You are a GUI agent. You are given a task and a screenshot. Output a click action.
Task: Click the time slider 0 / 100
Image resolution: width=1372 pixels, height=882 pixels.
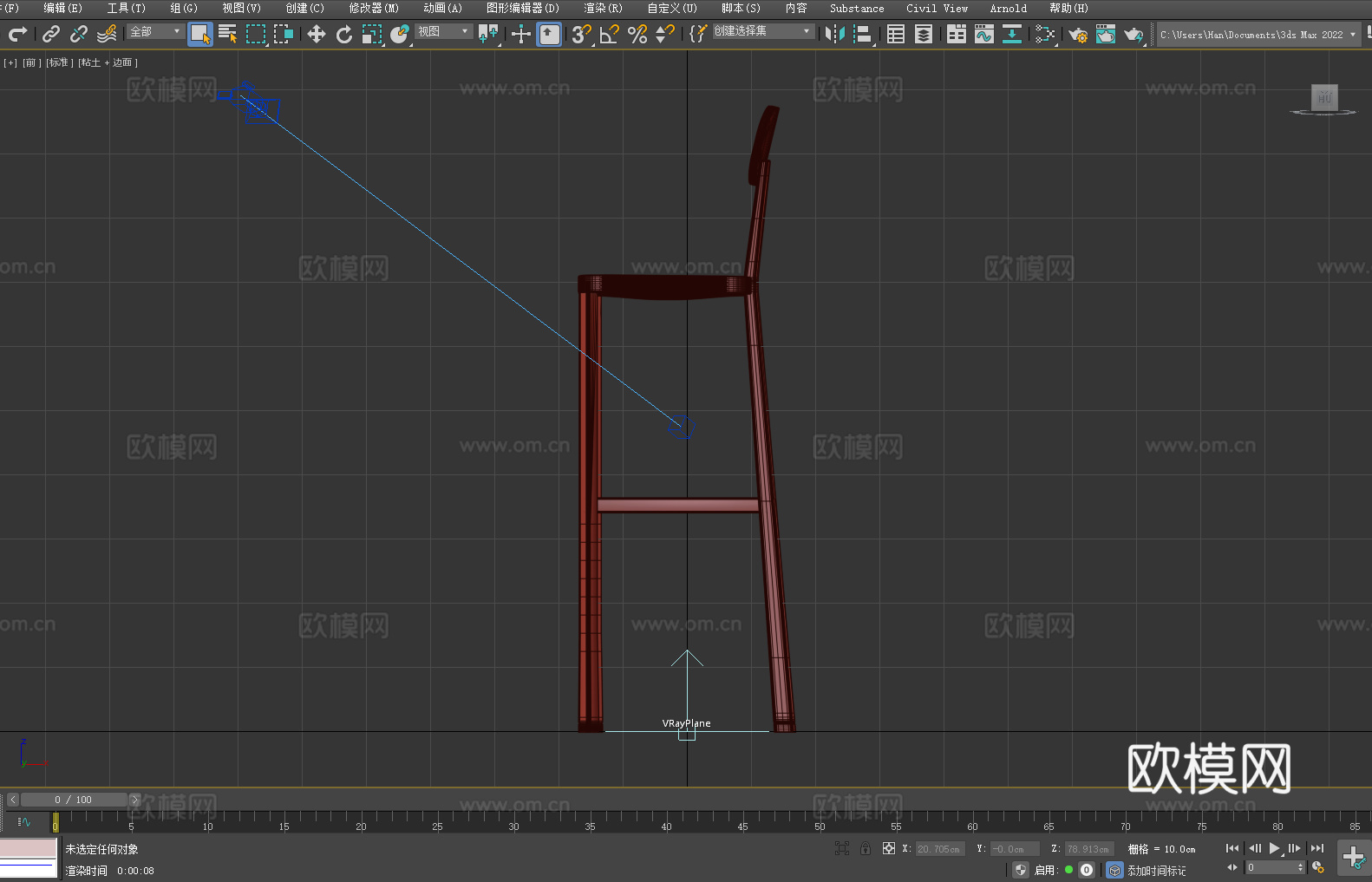click(x=74, y=800)
